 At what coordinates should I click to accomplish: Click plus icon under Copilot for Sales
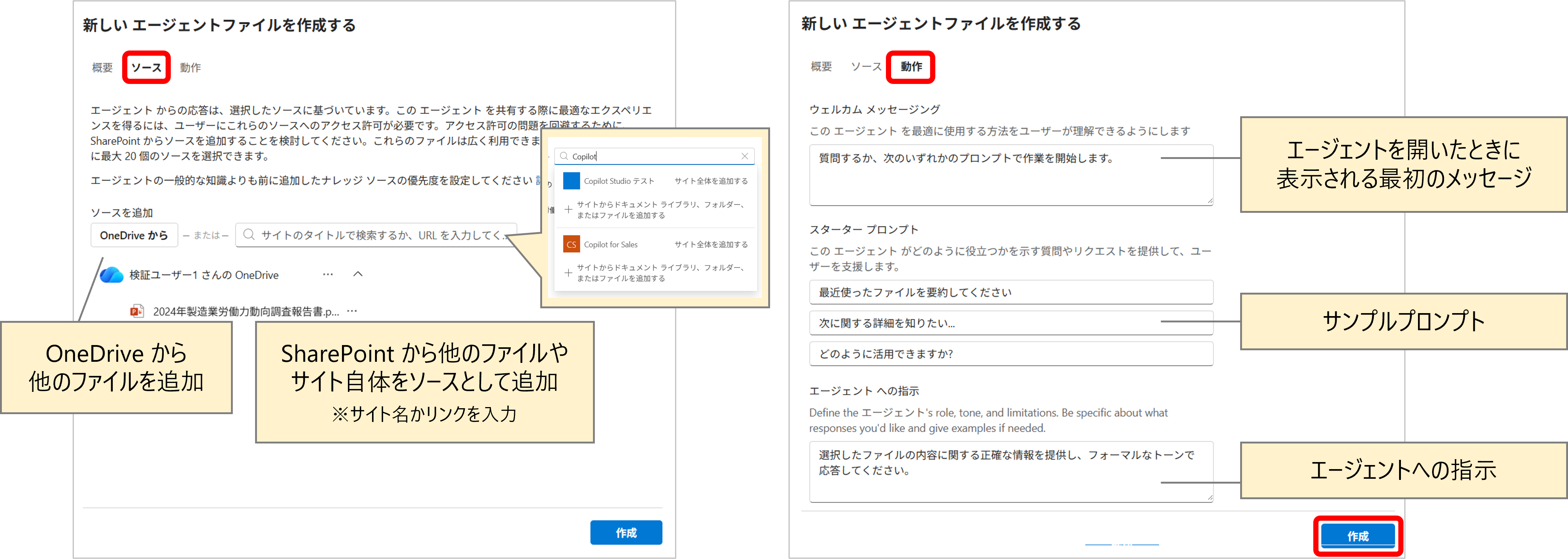point(568,273)
